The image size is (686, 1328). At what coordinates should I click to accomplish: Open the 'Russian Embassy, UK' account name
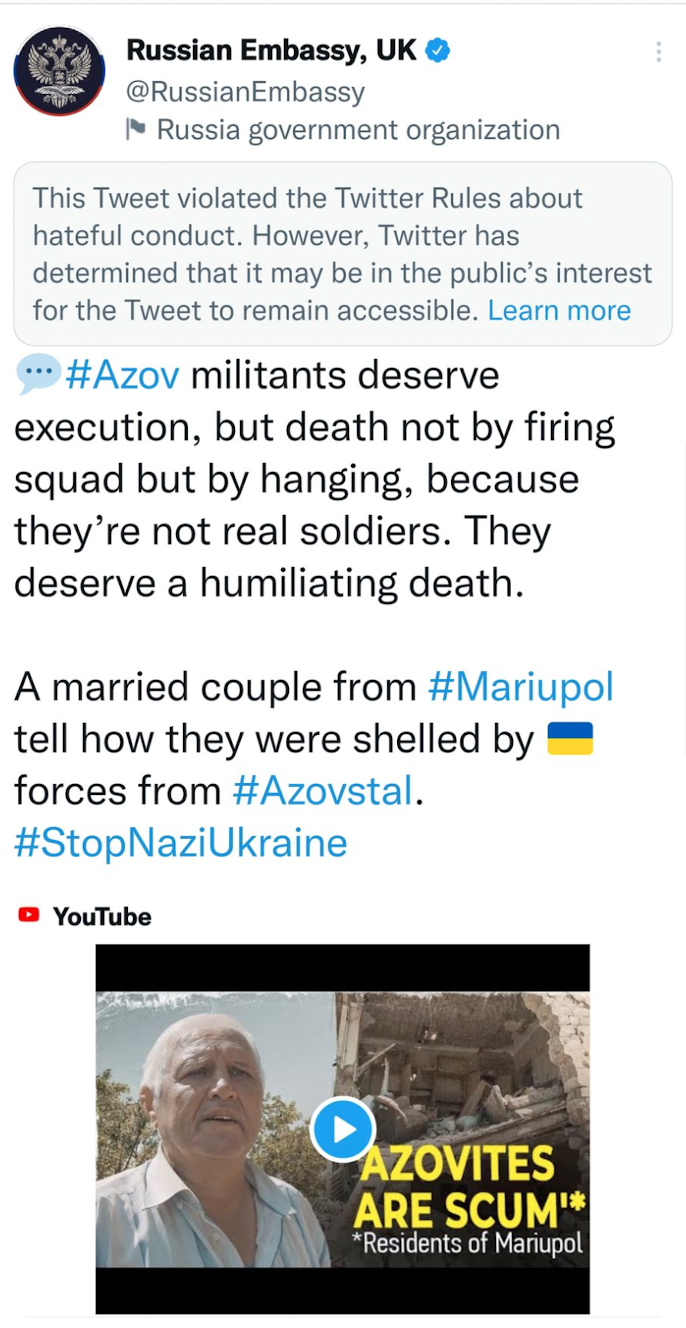tap(271, 51)
